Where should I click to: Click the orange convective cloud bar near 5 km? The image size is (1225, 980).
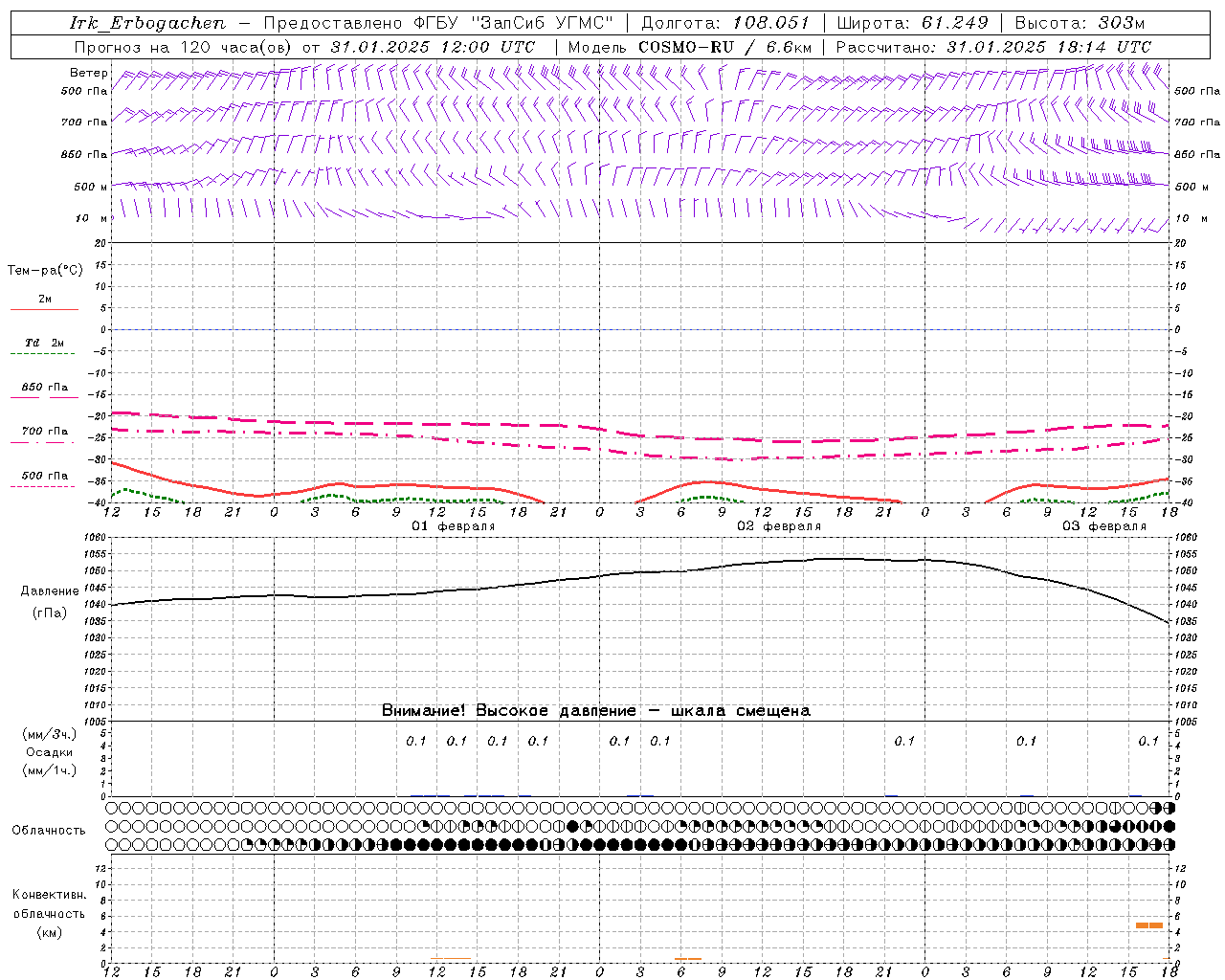[1149, 925]
